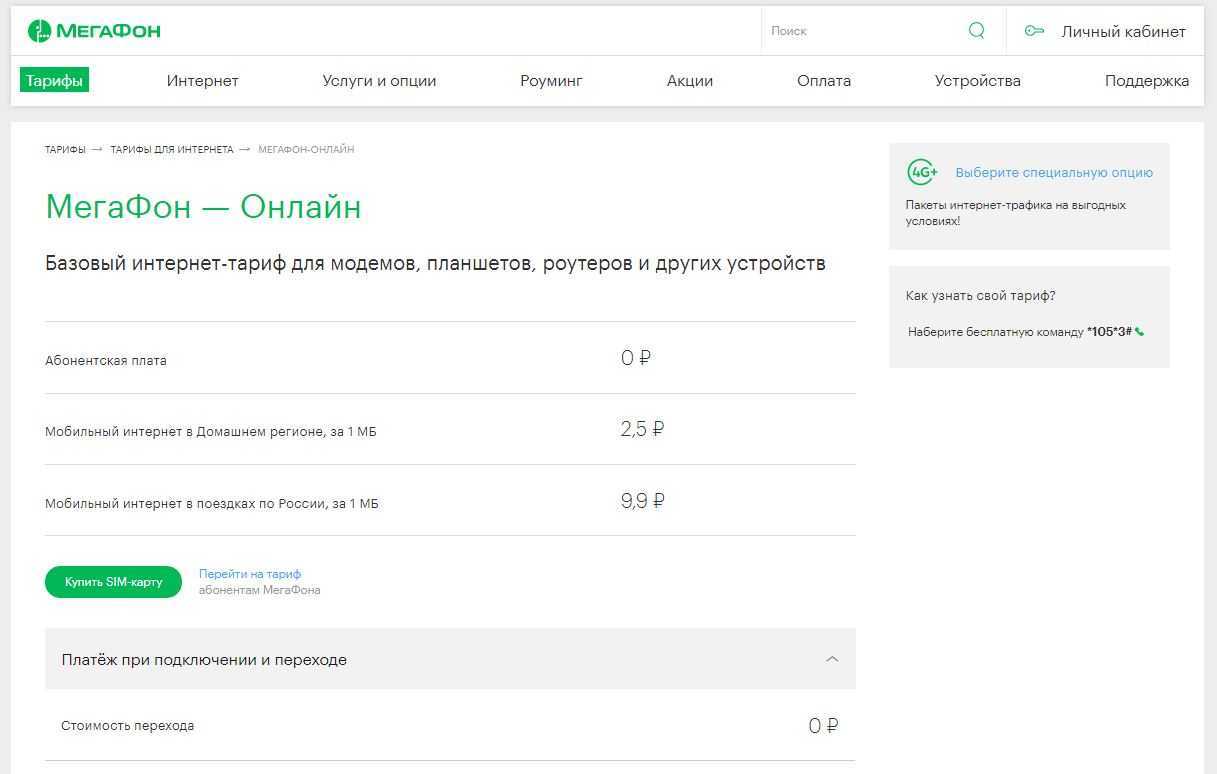This screenshot has width=1217, height=774.
Task: Open the Акции menu item
Action: 690,81
